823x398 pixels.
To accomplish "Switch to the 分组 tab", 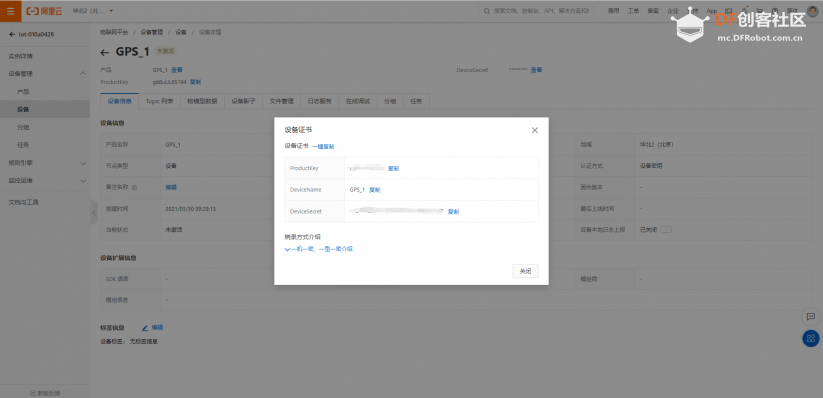I will click(x=390, y=101).
